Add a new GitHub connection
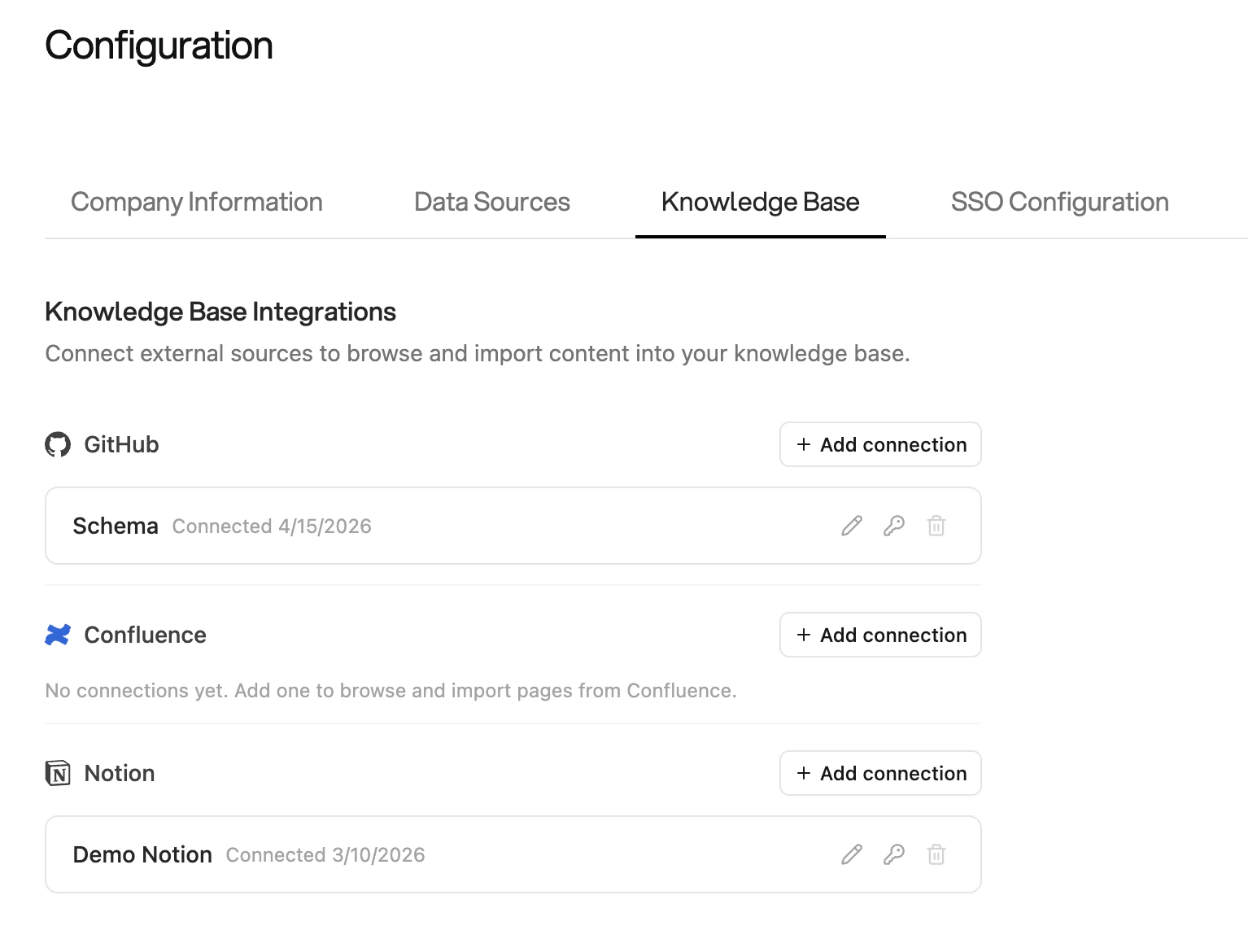 (879, 444)
